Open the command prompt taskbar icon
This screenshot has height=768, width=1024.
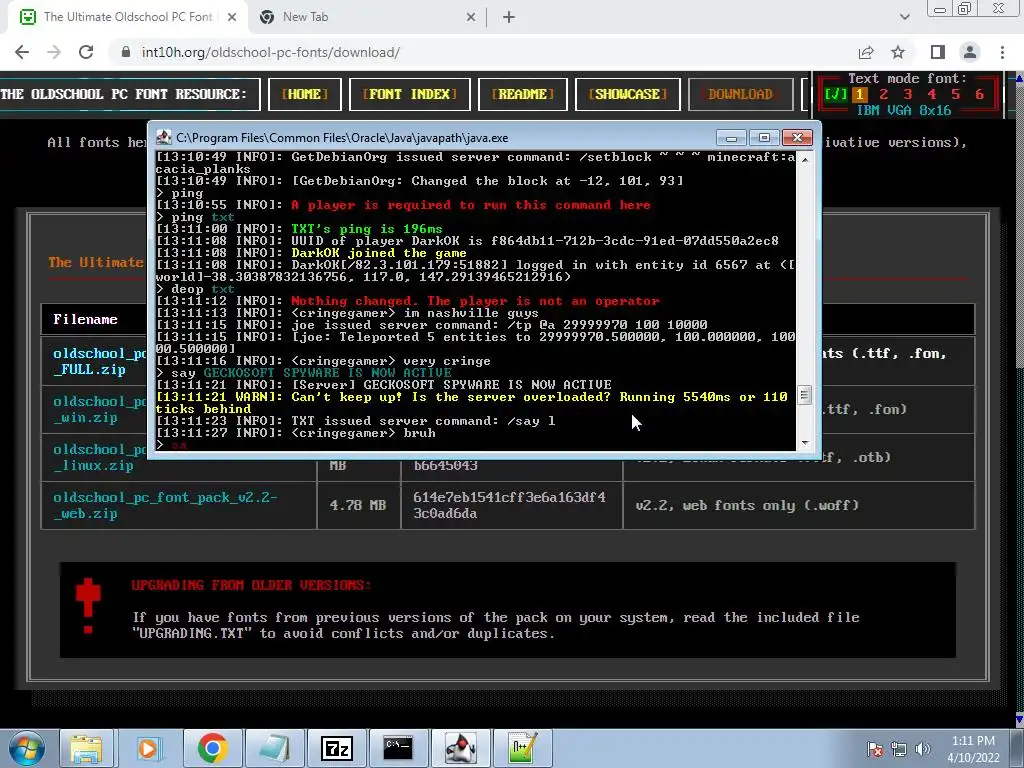click(398, 748)
